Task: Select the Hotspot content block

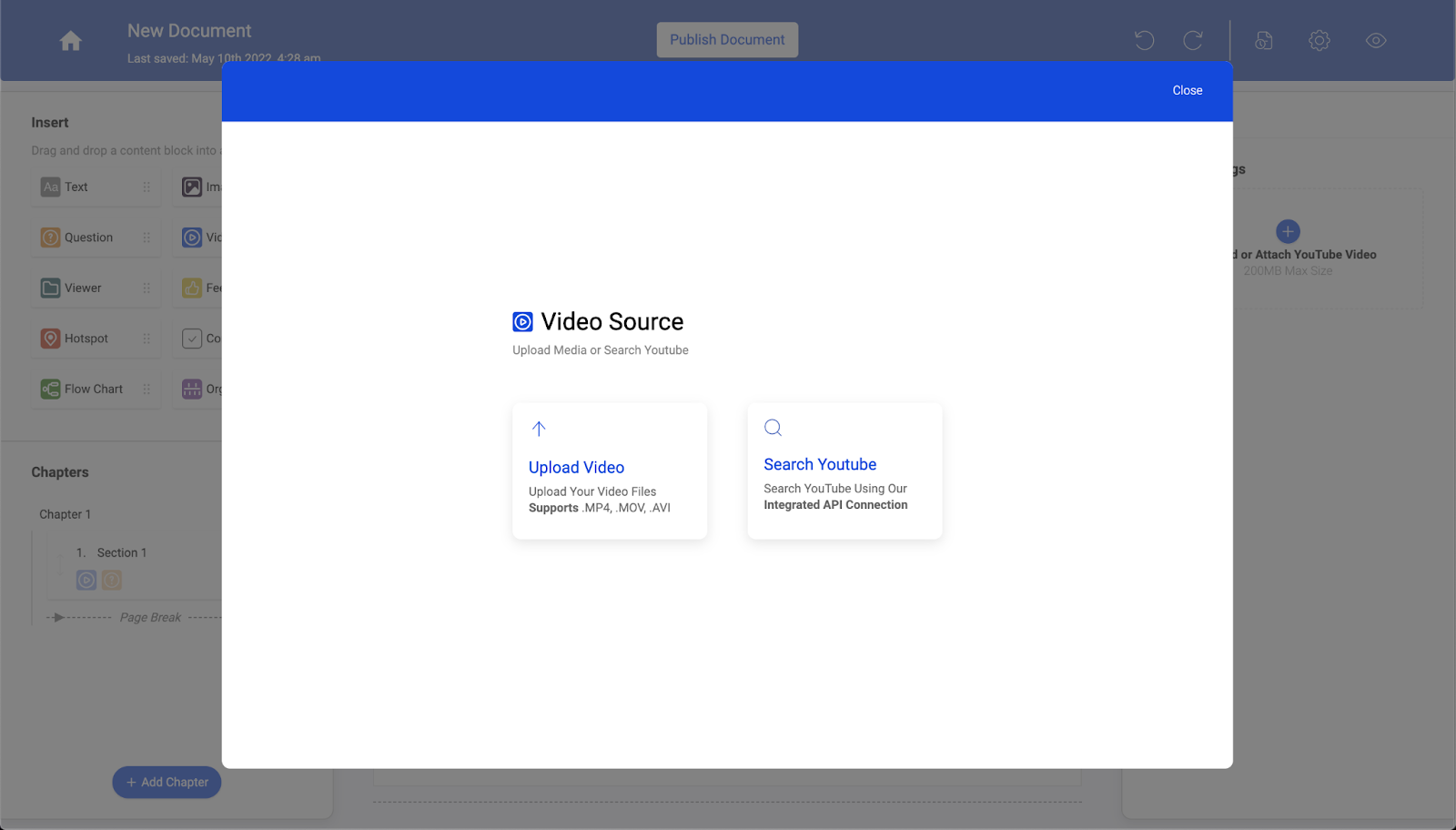Action: click(x=96, y=339)
